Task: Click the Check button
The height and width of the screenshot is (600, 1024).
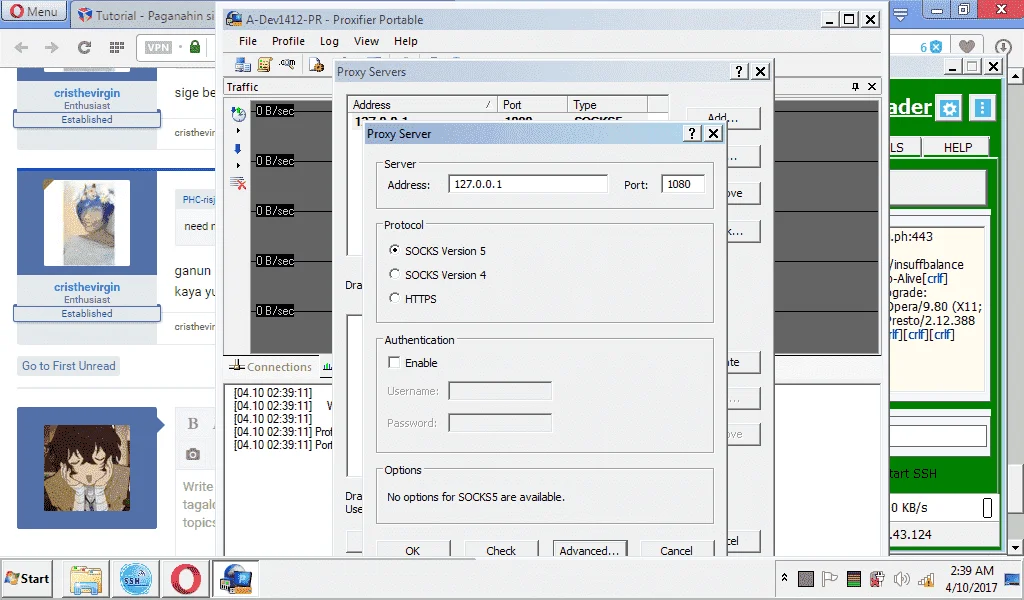Action: (501, 550)
